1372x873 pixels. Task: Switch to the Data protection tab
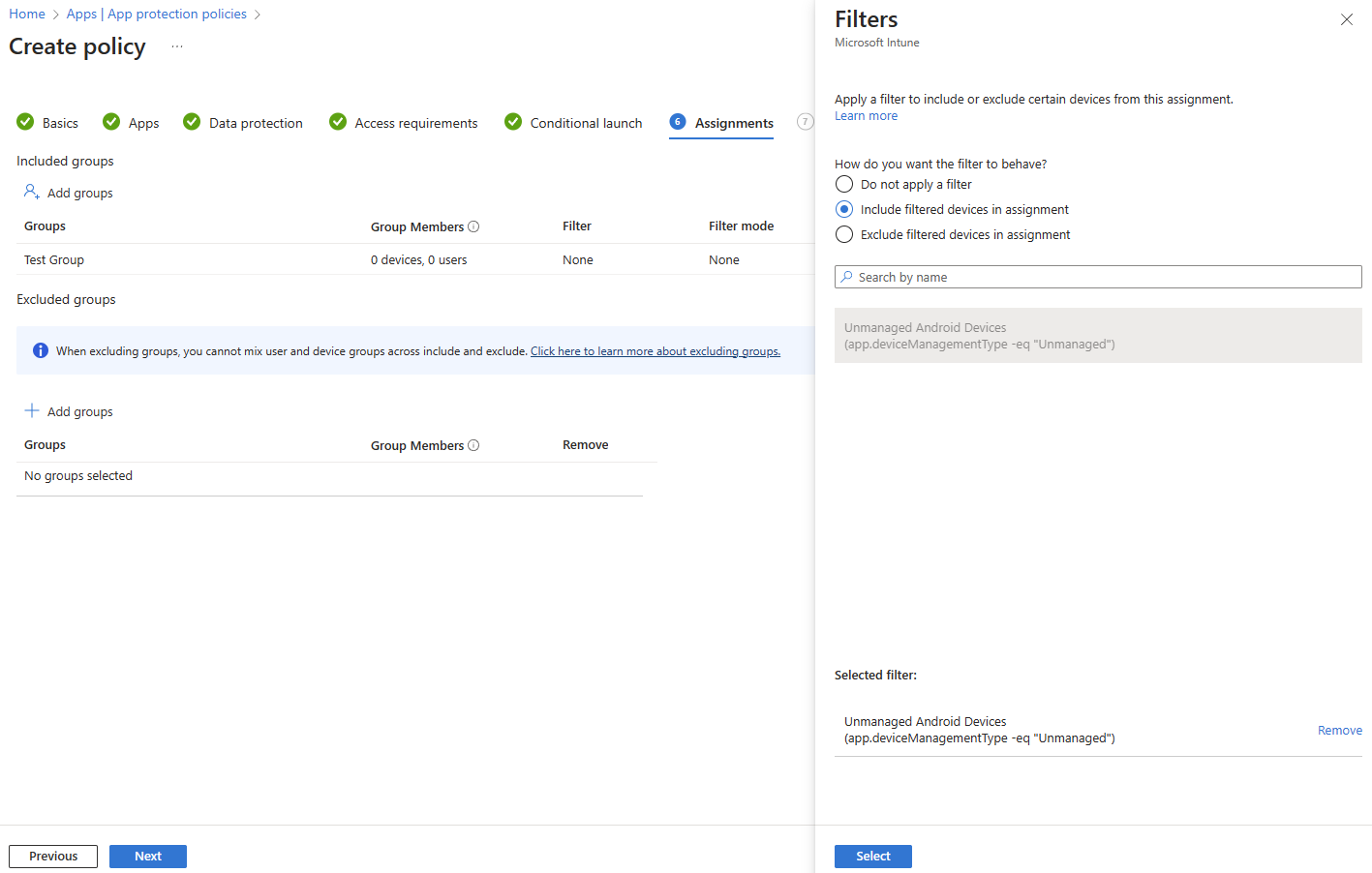click(255, 123)
